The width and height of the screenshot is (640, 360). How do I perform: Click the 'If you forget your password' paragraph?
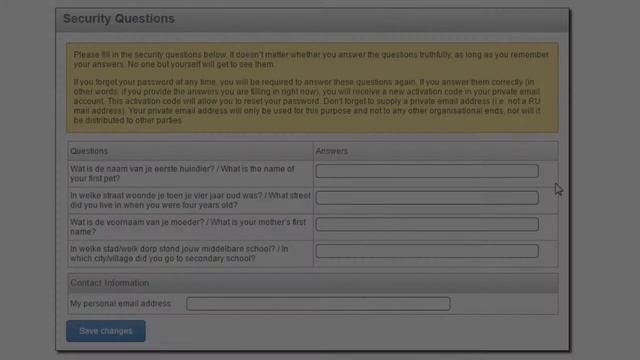307,101
